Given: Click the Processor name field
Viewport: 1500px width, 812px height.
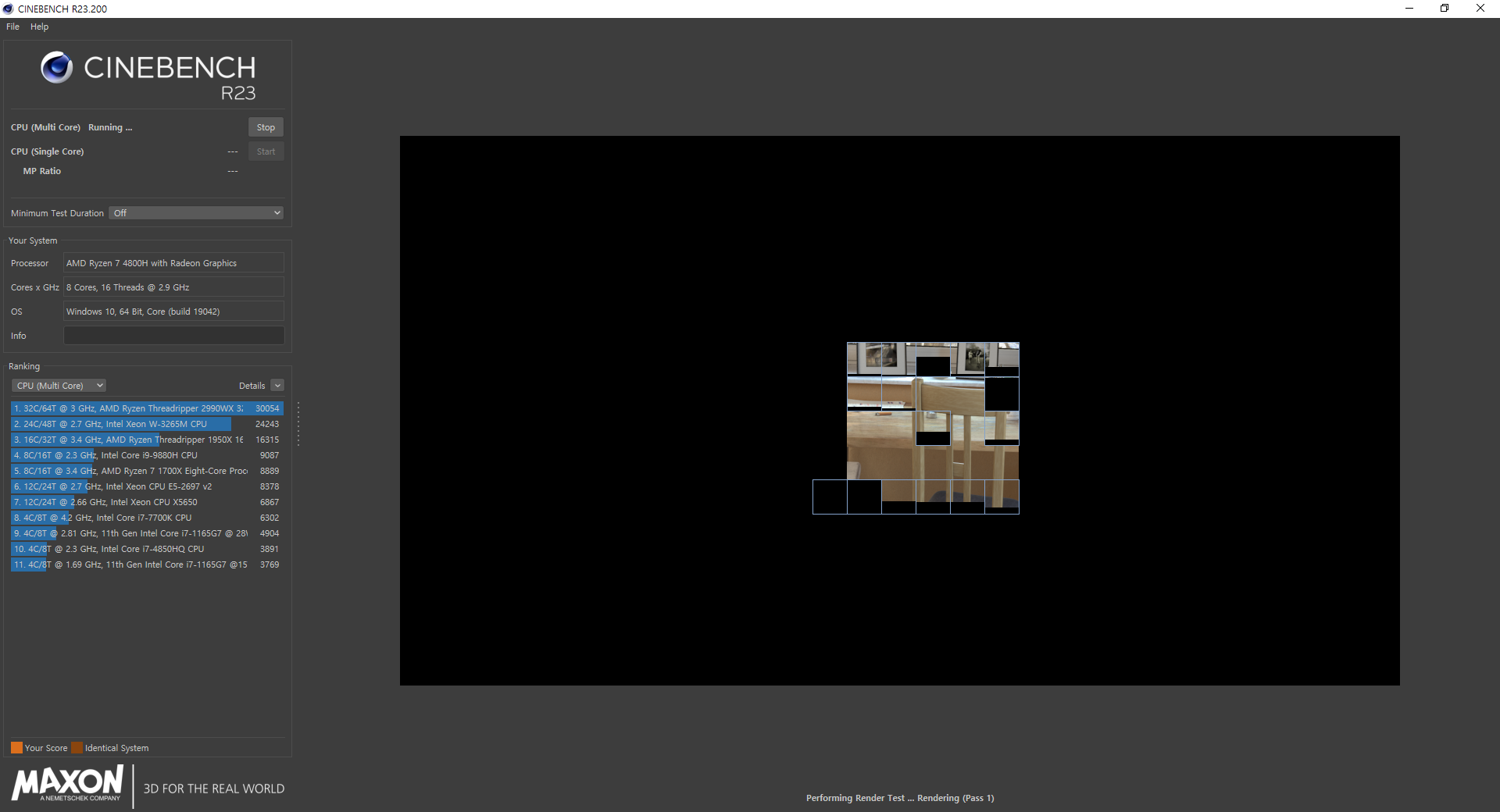Looking at the screenshot, I should tap(173, 263).
